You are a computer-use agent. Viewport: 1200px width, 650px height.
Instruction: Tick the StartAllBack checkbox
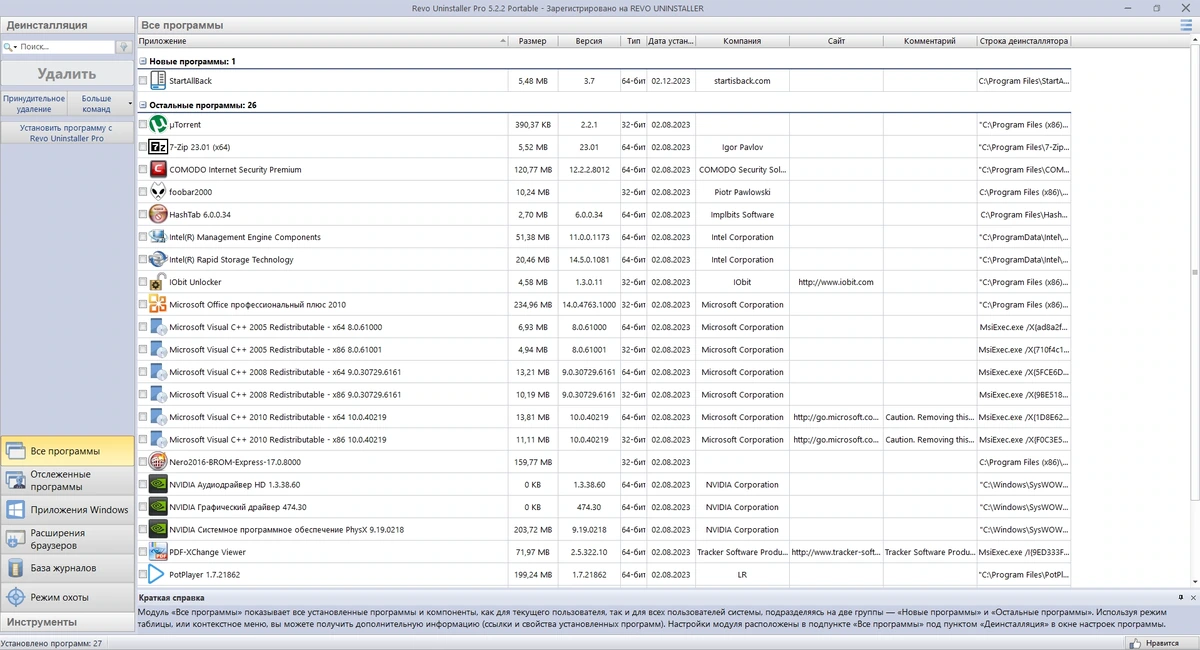pyautogui.click(x=142, y=81)
